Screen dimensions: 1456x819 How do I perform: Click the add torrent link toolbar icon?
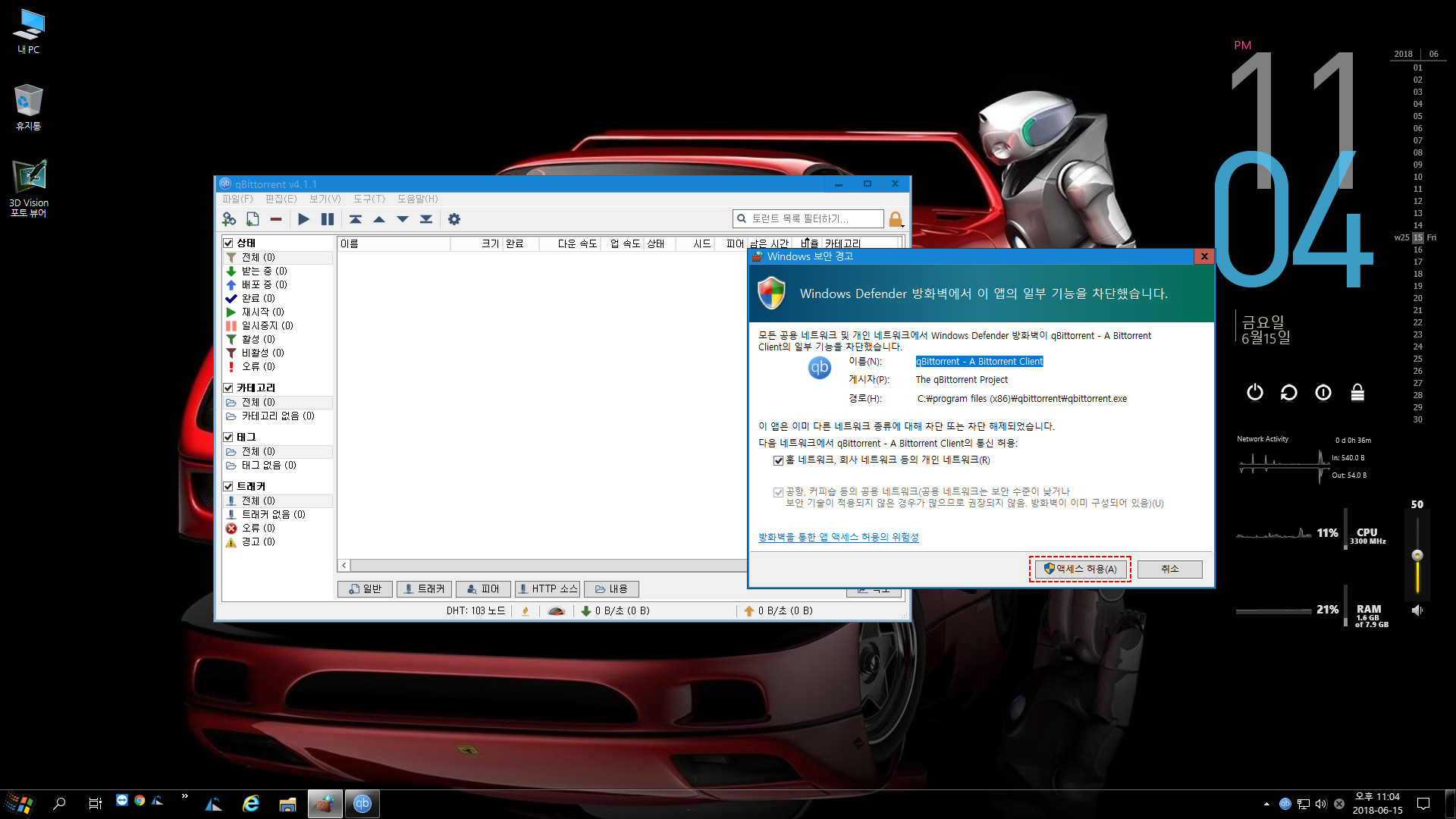[x=229, y=219]
